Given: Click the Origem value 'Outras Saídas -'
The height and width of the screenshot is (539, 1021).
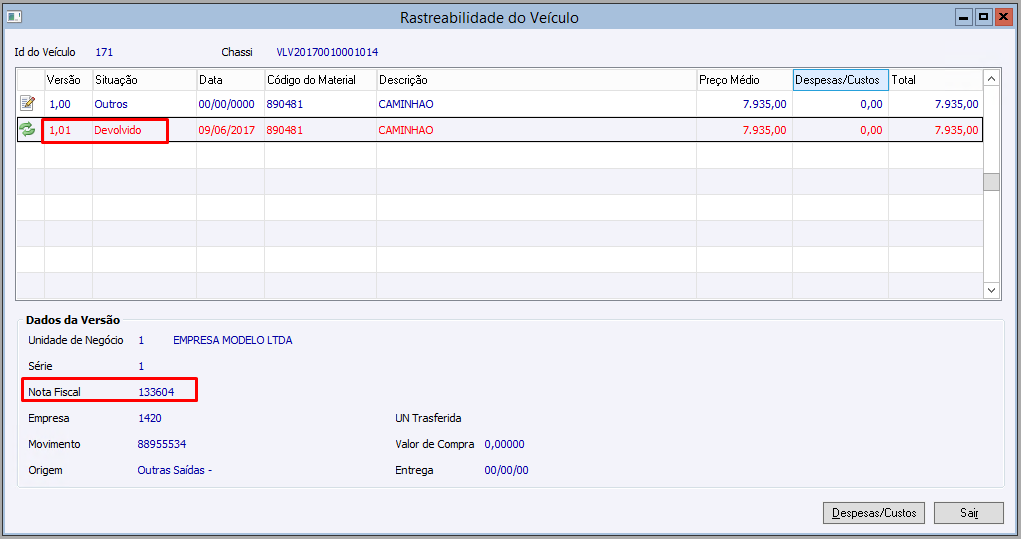Looking at the screenshot, I should point(175,470).
